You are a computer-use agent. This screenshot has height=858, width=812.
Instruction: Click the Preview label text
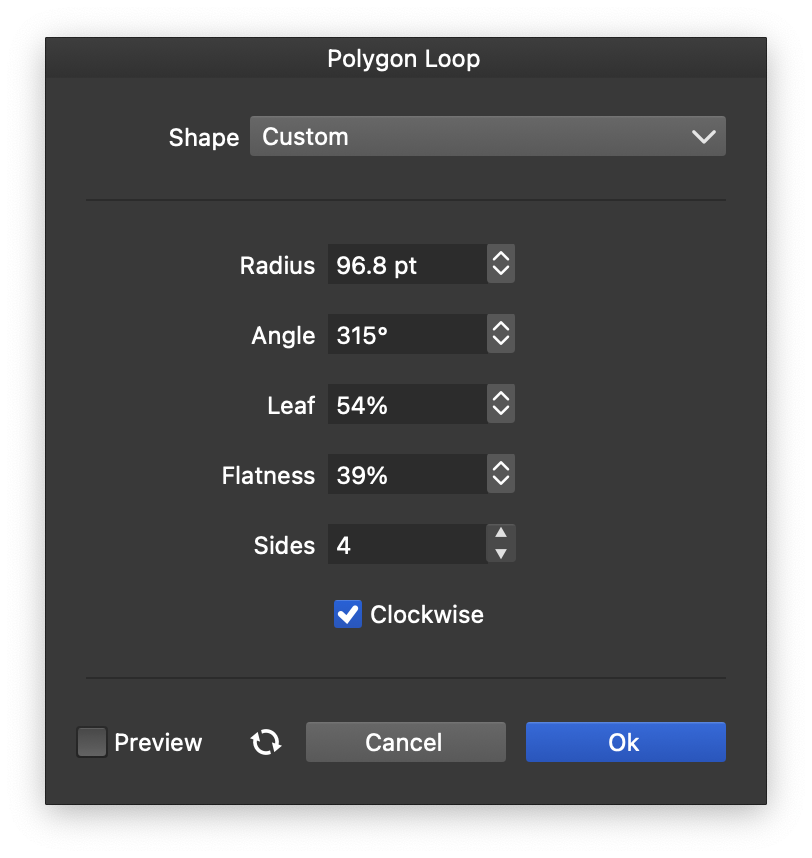tap(158, 742)
